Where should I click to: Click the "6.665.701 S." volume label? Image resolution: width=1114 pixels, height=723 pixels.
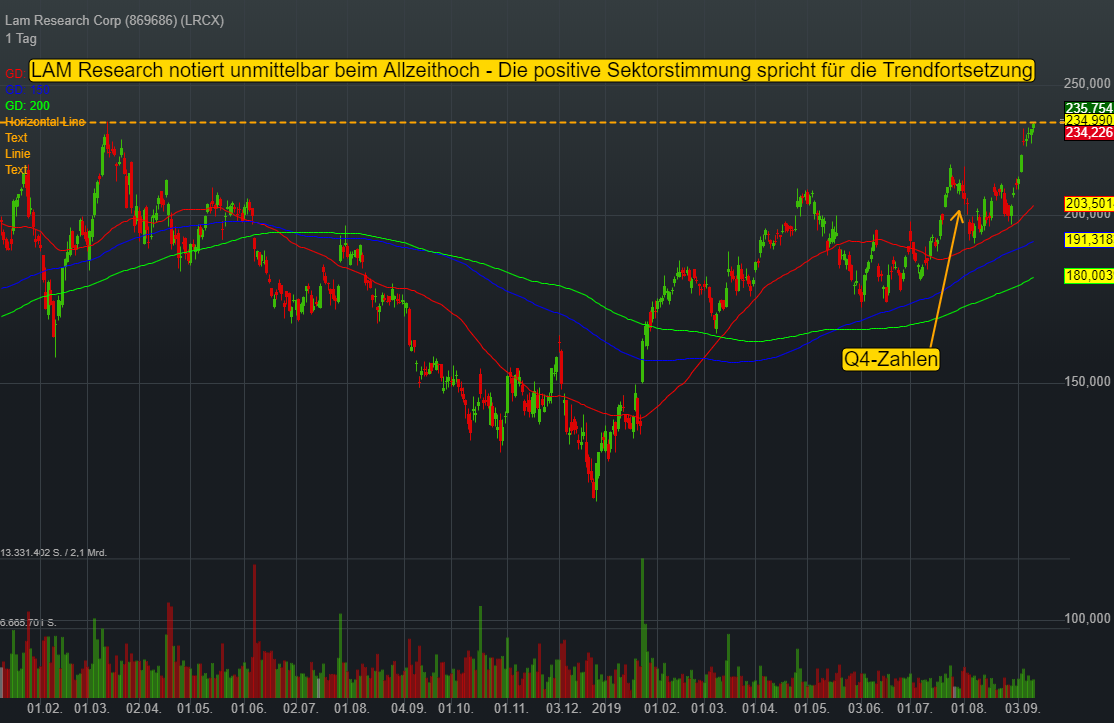(x=28, y=623)
